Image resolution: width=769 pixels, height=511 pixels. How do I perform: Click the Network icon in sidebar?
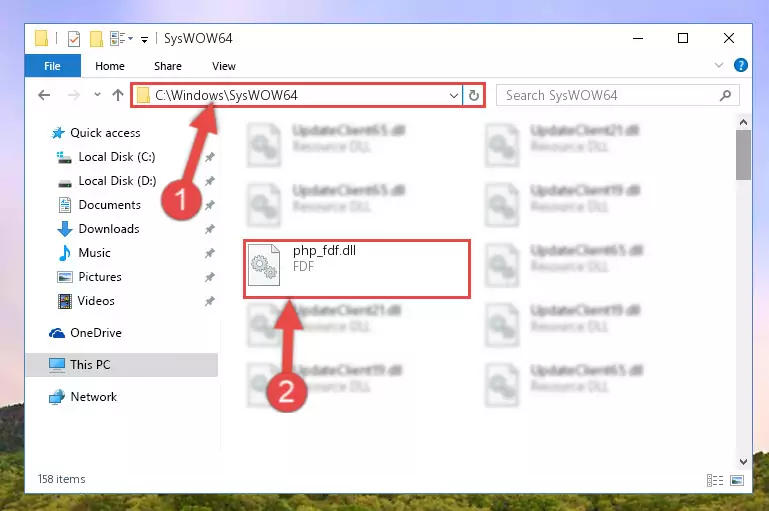coord(57,397)
